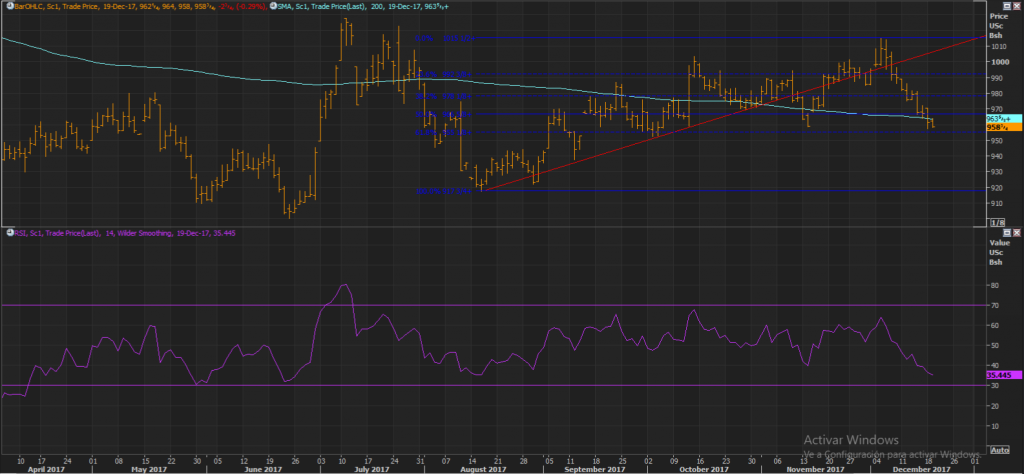
Task: Click the August 2017 month label
Action: (484, 469)
